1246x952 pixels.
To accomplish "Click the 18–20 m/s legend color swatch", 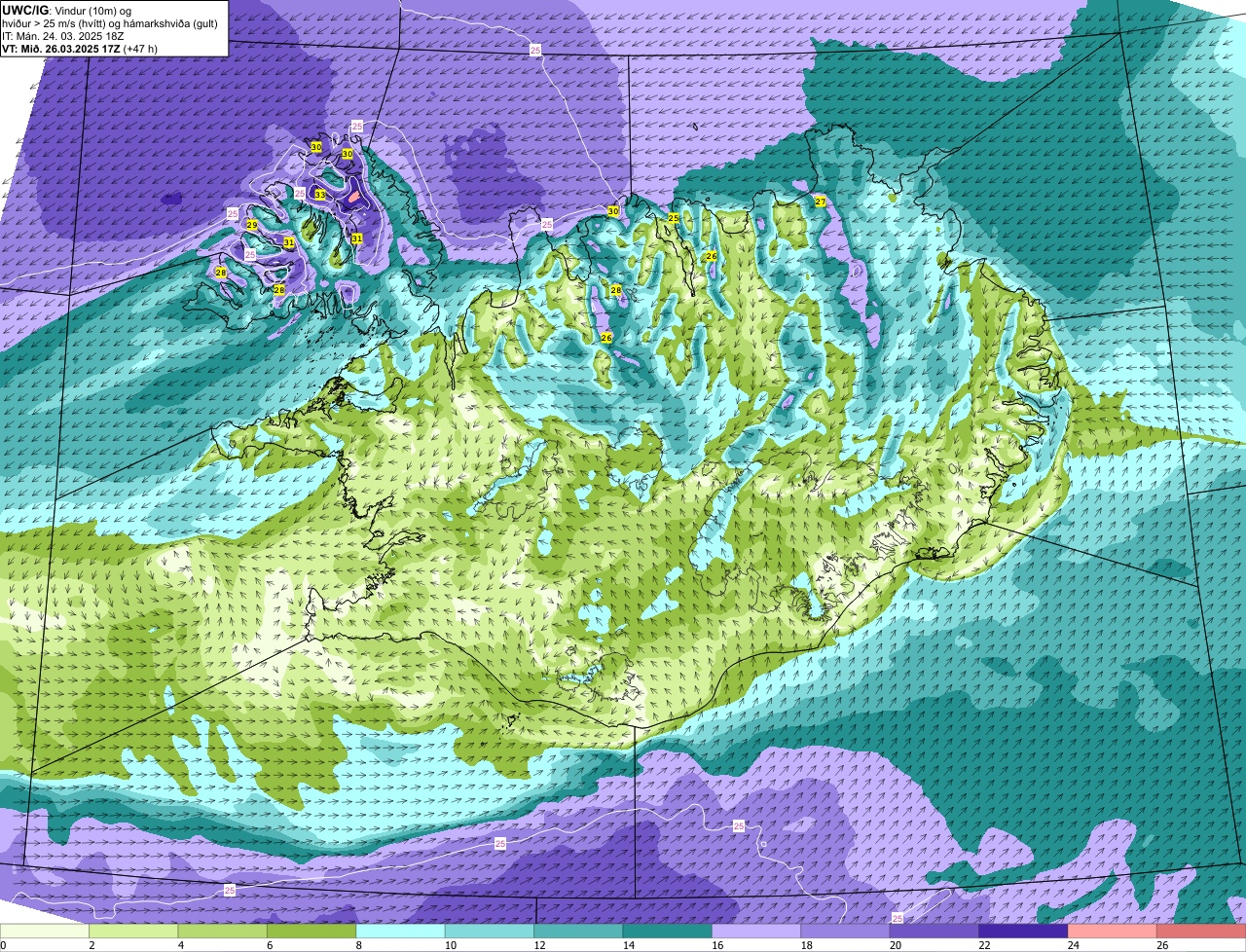I will click(x=846, y=932).
